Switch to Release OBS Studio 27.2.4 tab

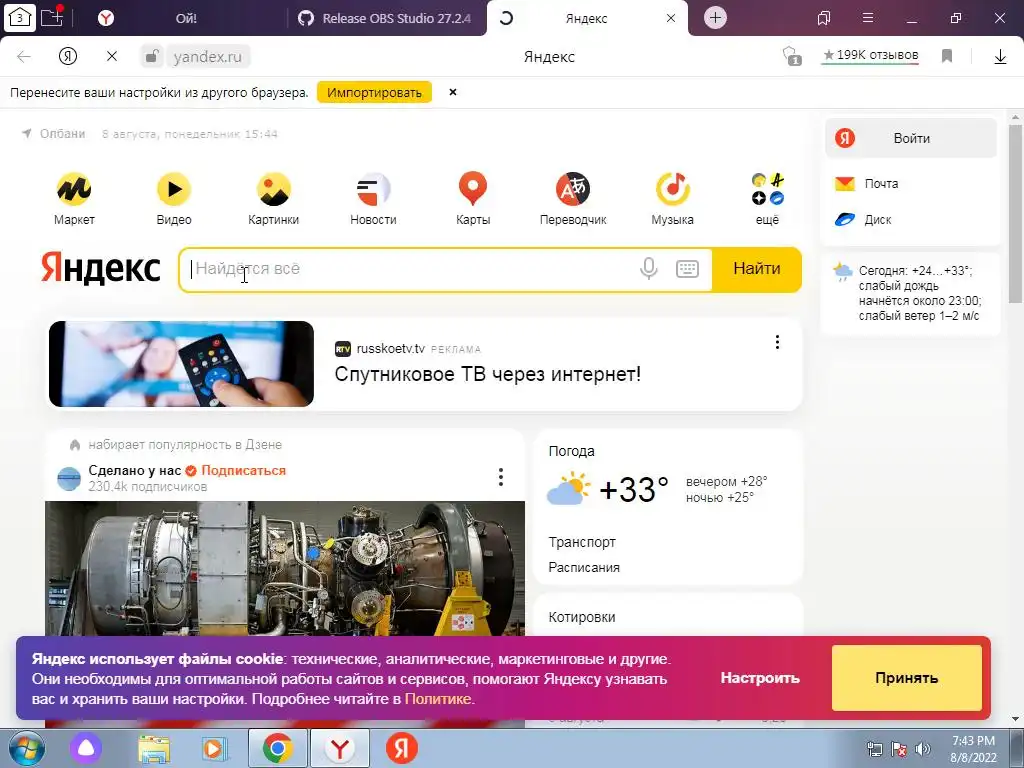pyautogui.click(x=387, y=18)
